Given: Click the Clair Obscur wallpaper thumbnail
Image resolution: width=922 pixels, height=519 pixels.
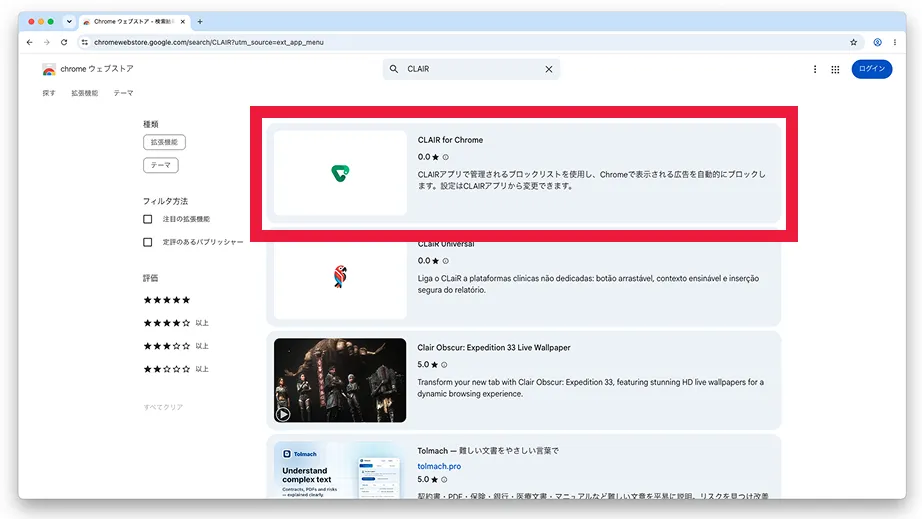Looking at the screenshot, I should (340, 380).
